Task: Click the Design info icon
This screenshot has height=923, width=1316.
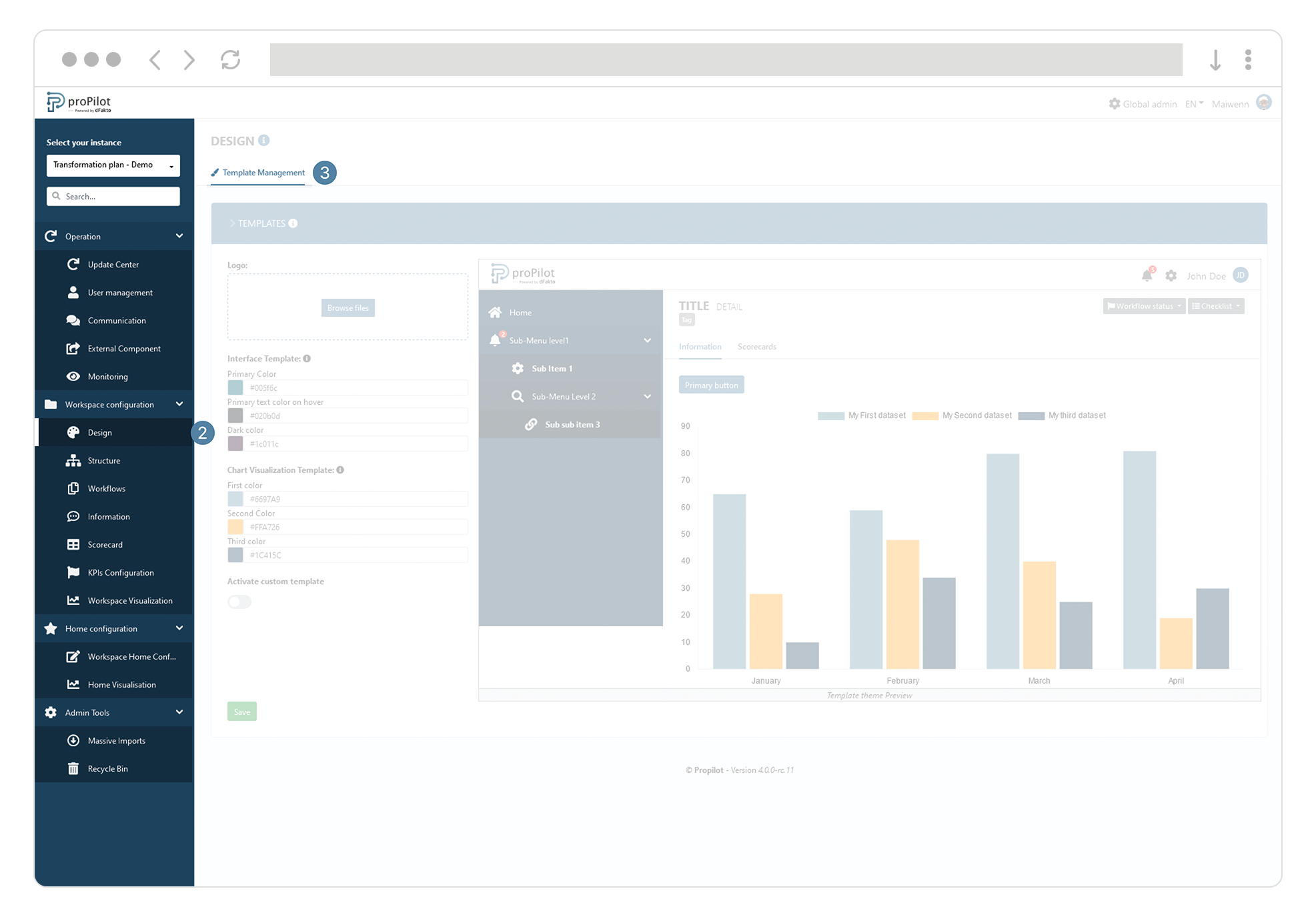Action: 264,140
